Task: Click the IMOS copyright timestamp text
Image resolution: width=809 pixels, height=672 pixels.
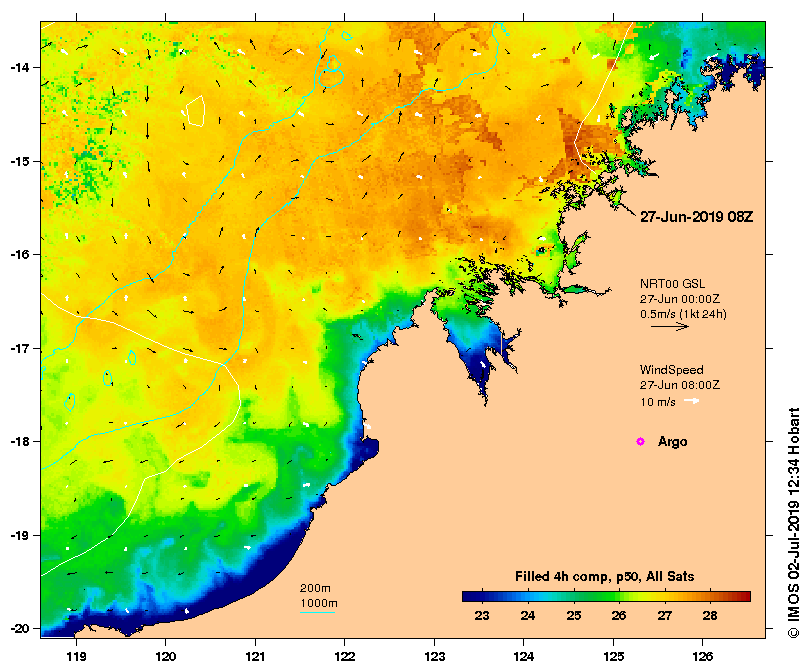Action: click(794, 522)
